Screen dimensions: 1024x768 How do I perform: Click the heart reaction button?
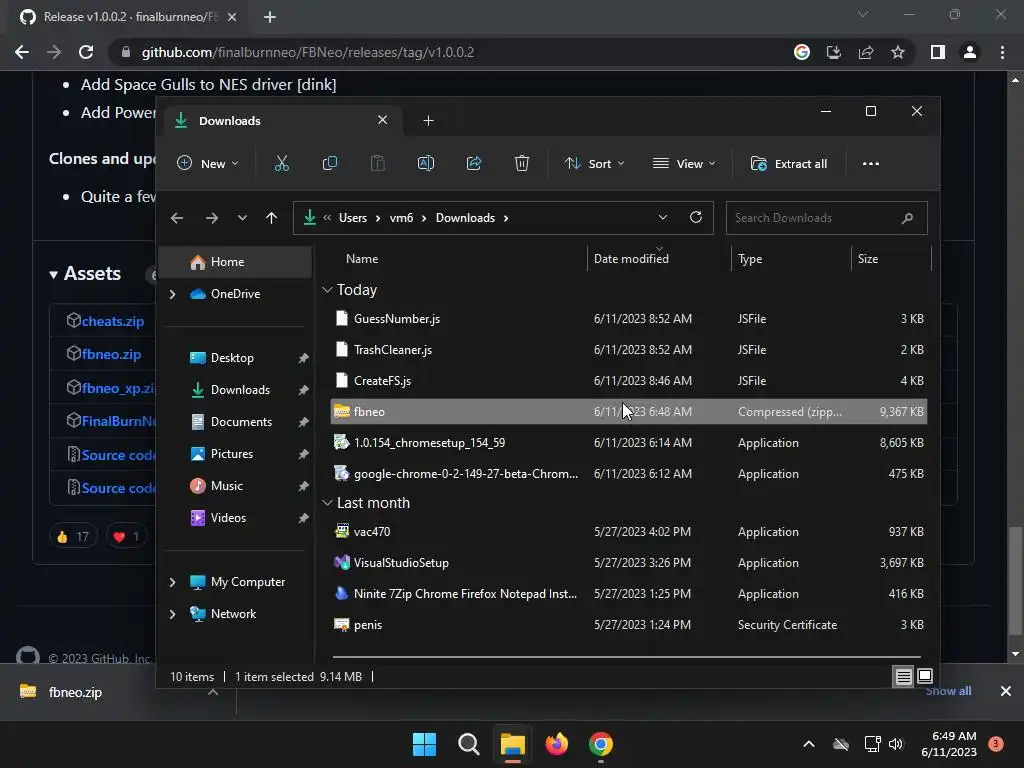tap(127, 536)
